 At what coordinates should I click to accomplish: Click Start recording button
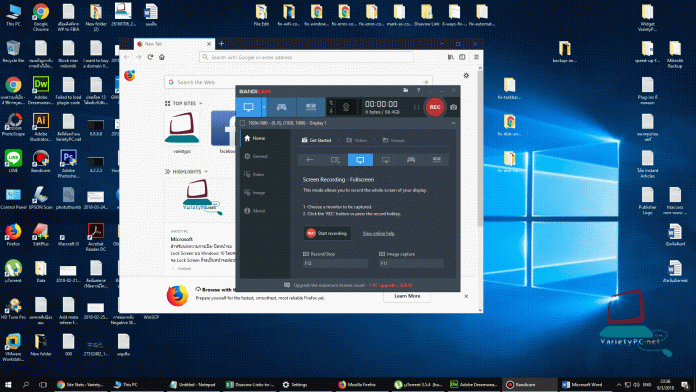click(x=327, y=234)
